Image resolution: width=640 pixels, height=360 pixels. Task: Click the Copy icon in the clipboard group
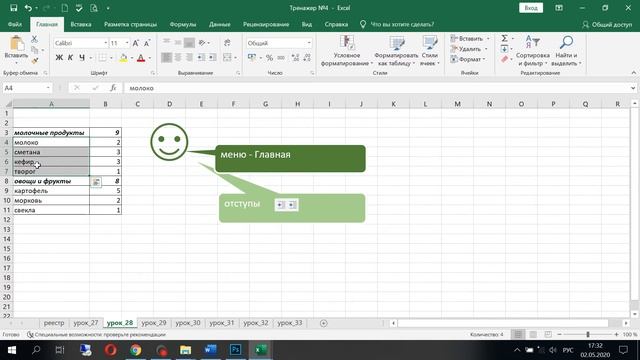click(34, 50)
